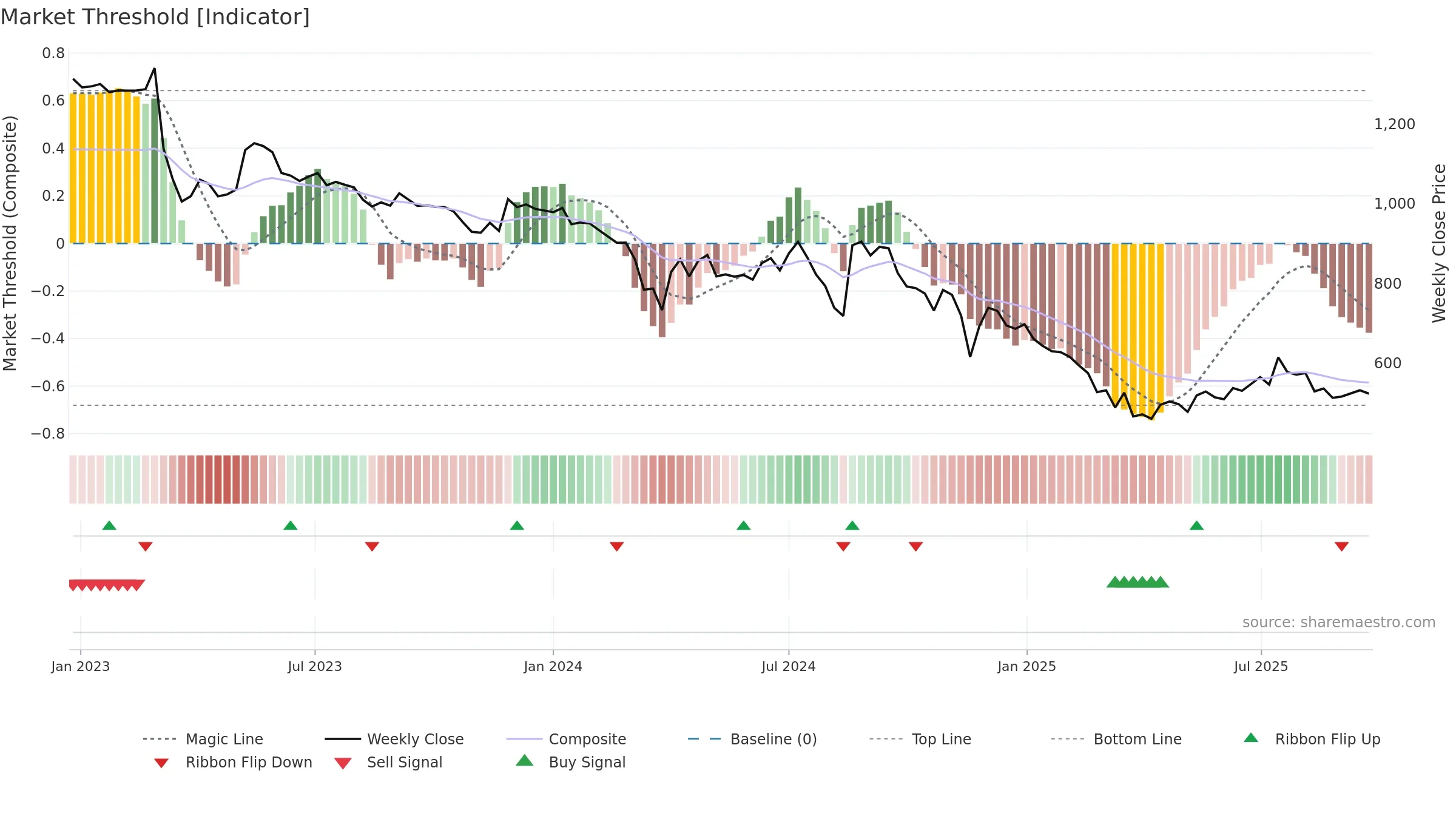The image size is (1456, 819).
Task: Click the Market Threshold [Indicator] chart title
Action: pyautogui.click(x=155, y=17)
